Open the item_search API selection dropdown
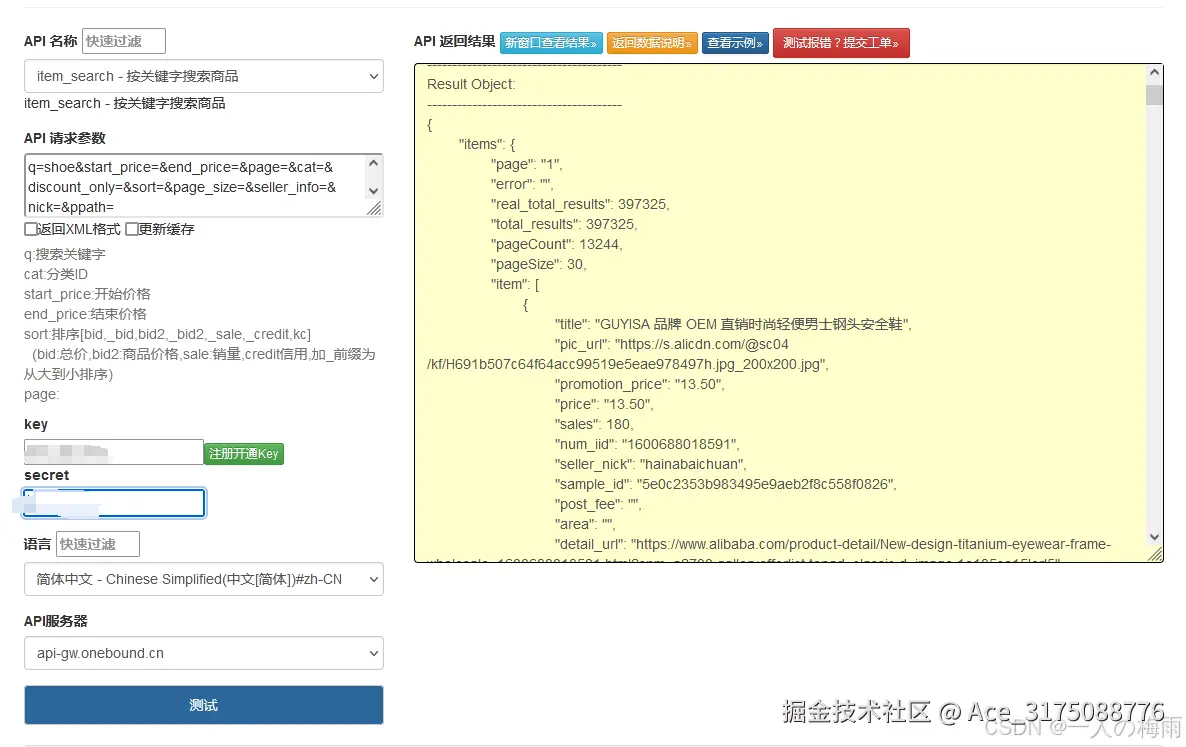This screenshot has width=1186, height=747. pyautogui.click(x=203, y=76)
